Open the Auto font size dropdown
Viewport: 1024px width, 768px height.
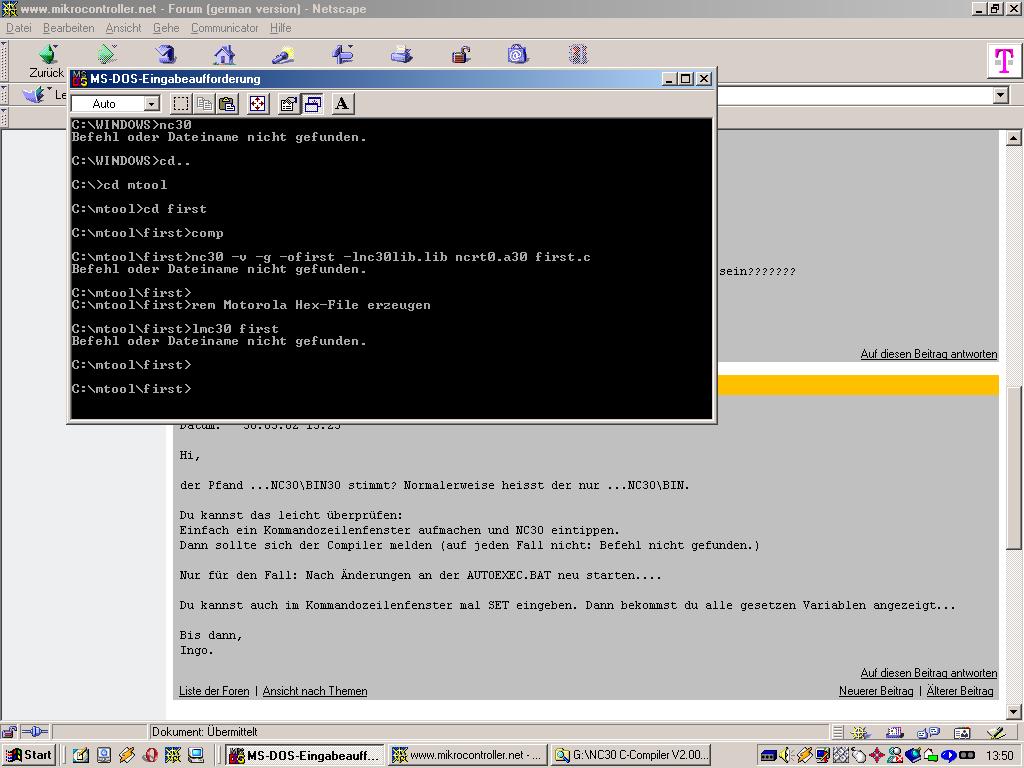[x=152, y=104]
